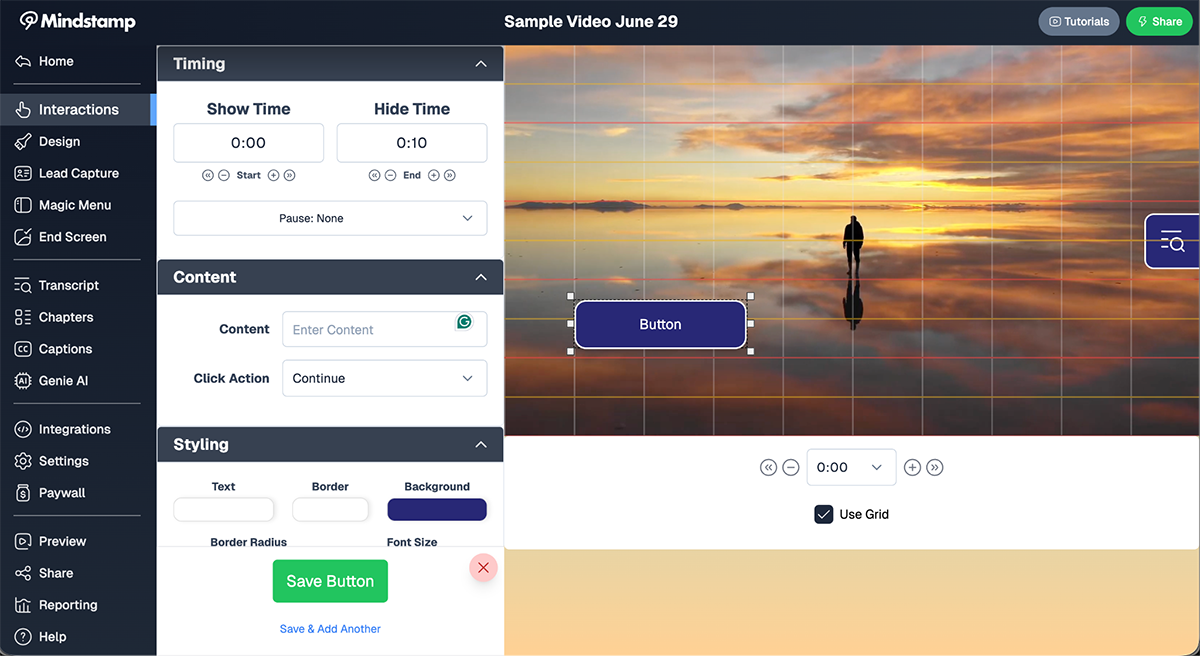Click Save & Add Another link

(330, 629)
